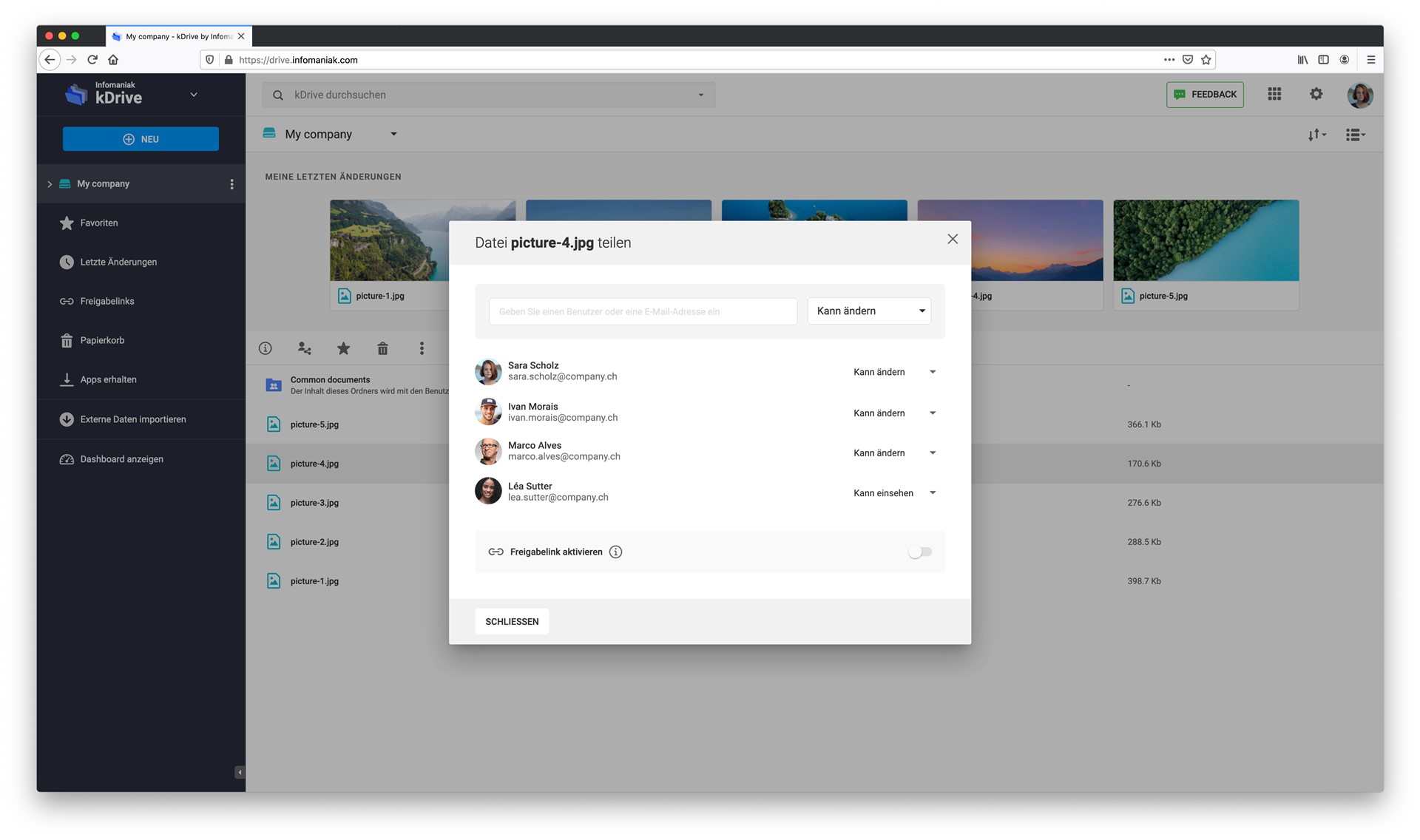The width and height of the screenshot is (1420, 840).
Task: Open Freigabelinks in the sidebar
Action: point(97,301)
